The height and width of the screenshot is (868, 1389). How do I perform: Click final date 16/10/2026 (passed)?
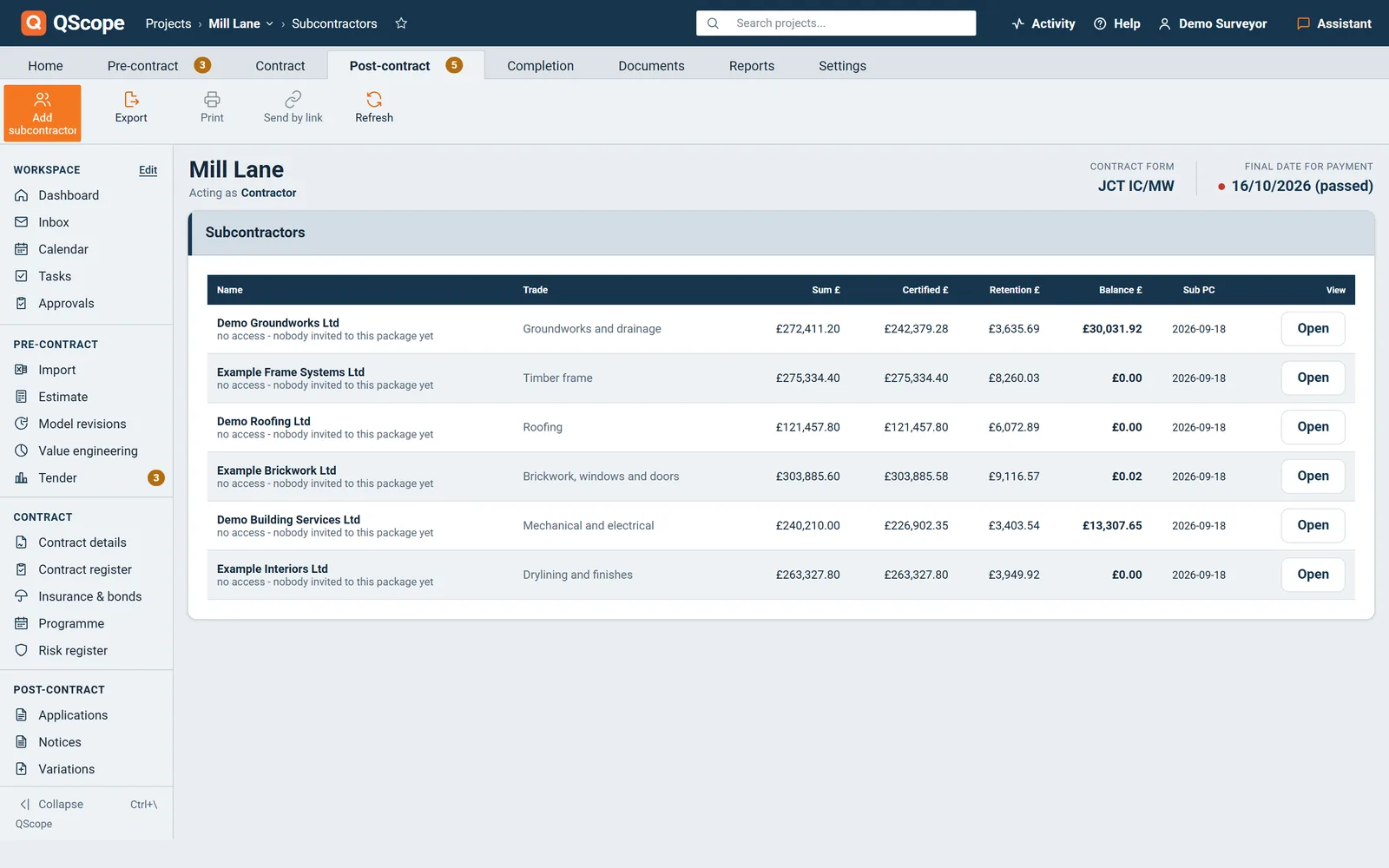tap(1302, 186)
